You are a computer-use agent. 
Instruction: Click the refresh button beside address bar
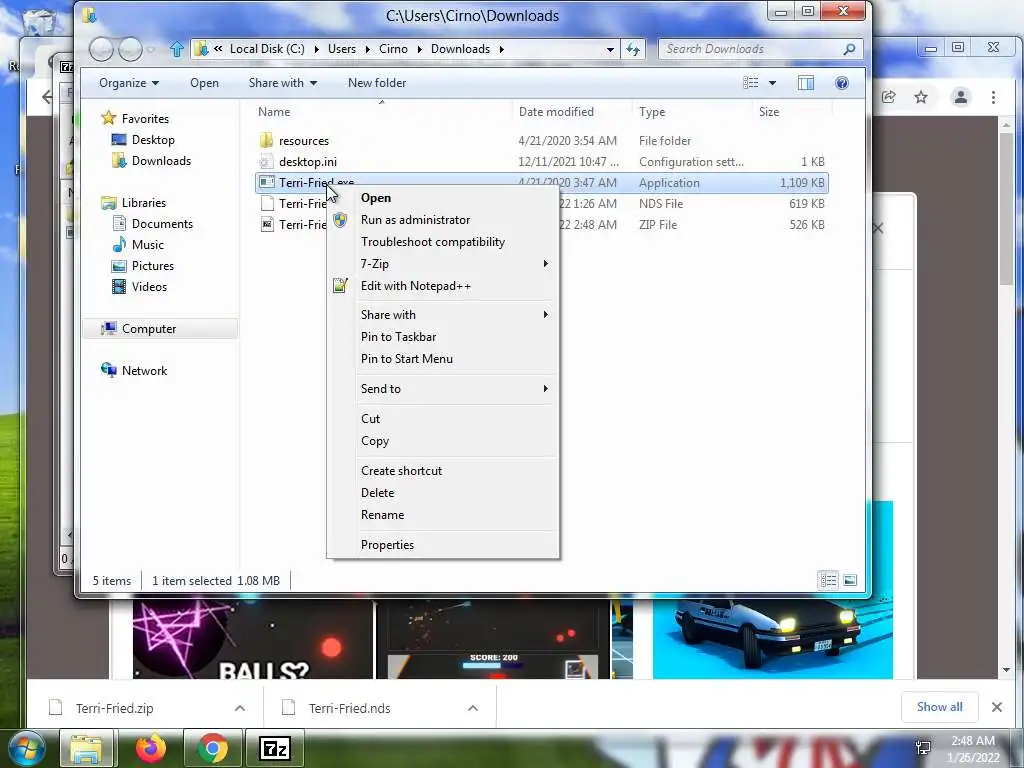tap(633, 49)
